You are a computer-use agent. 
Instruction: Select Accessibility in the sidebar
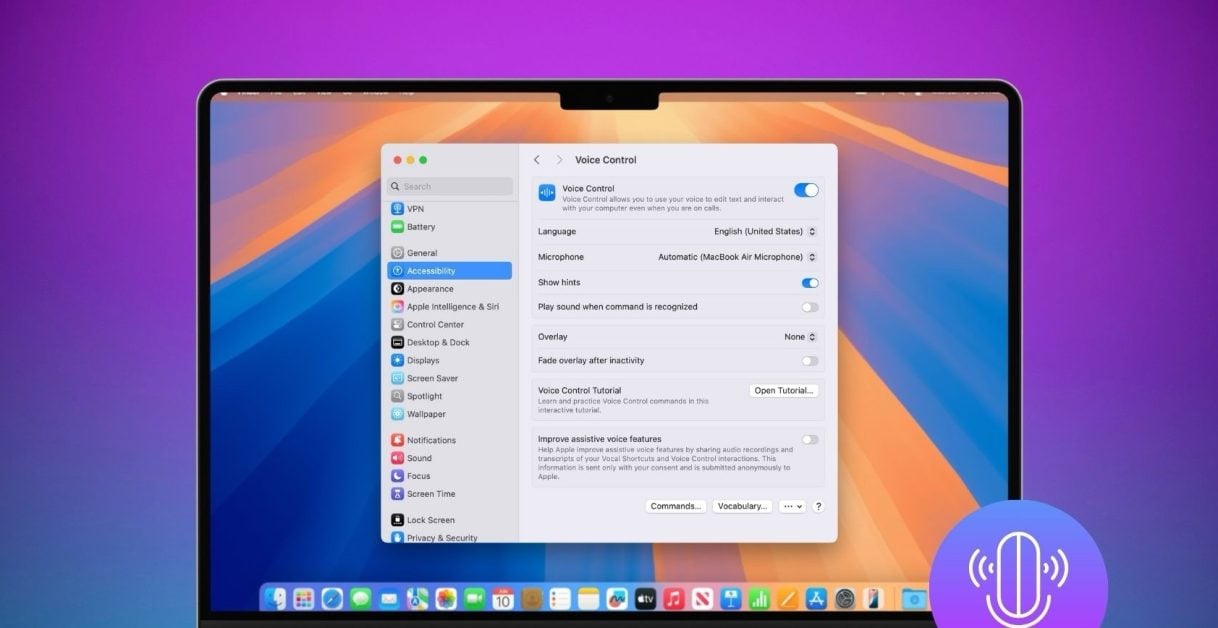pyautogui.click(x=449, y=271)
